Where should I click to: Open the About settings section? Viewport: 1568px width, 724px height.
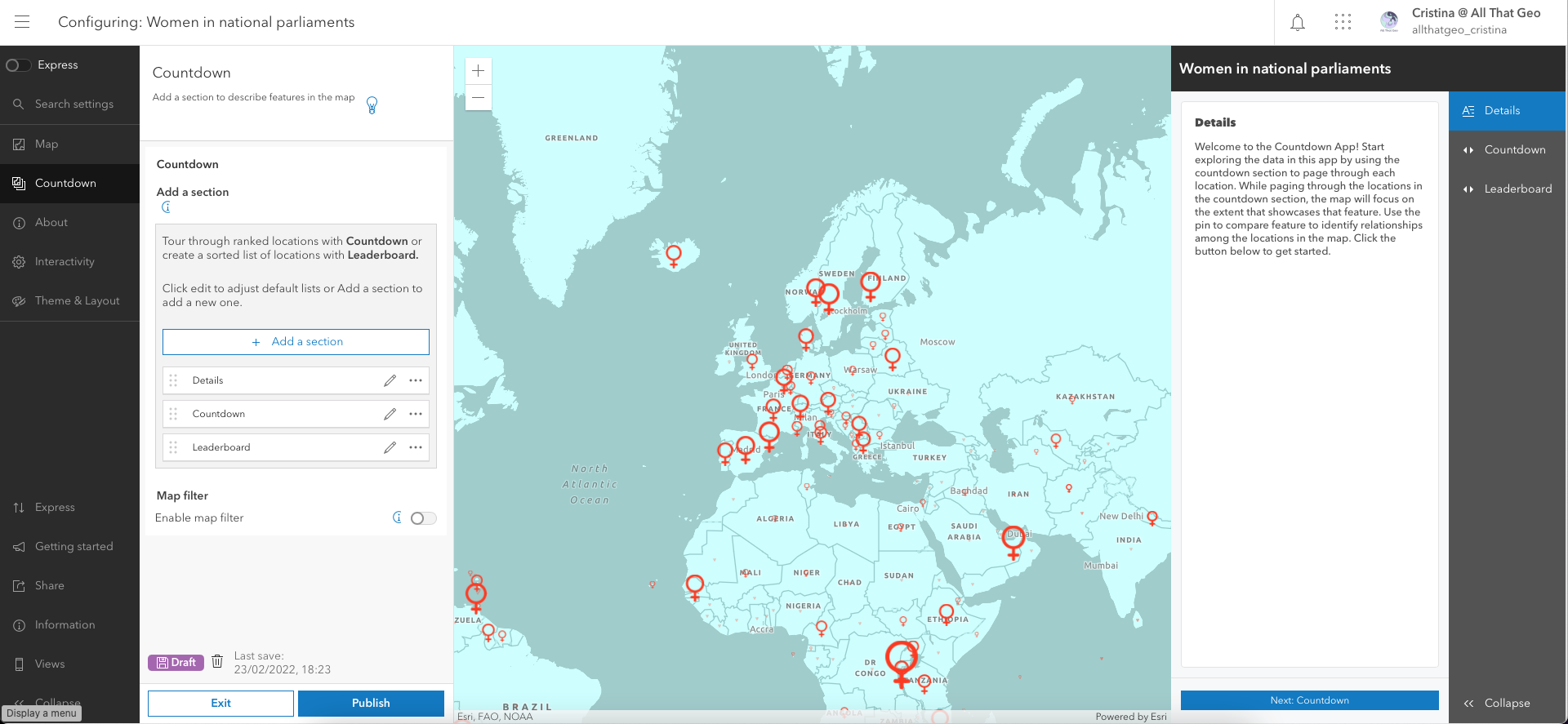pos(69,223)
